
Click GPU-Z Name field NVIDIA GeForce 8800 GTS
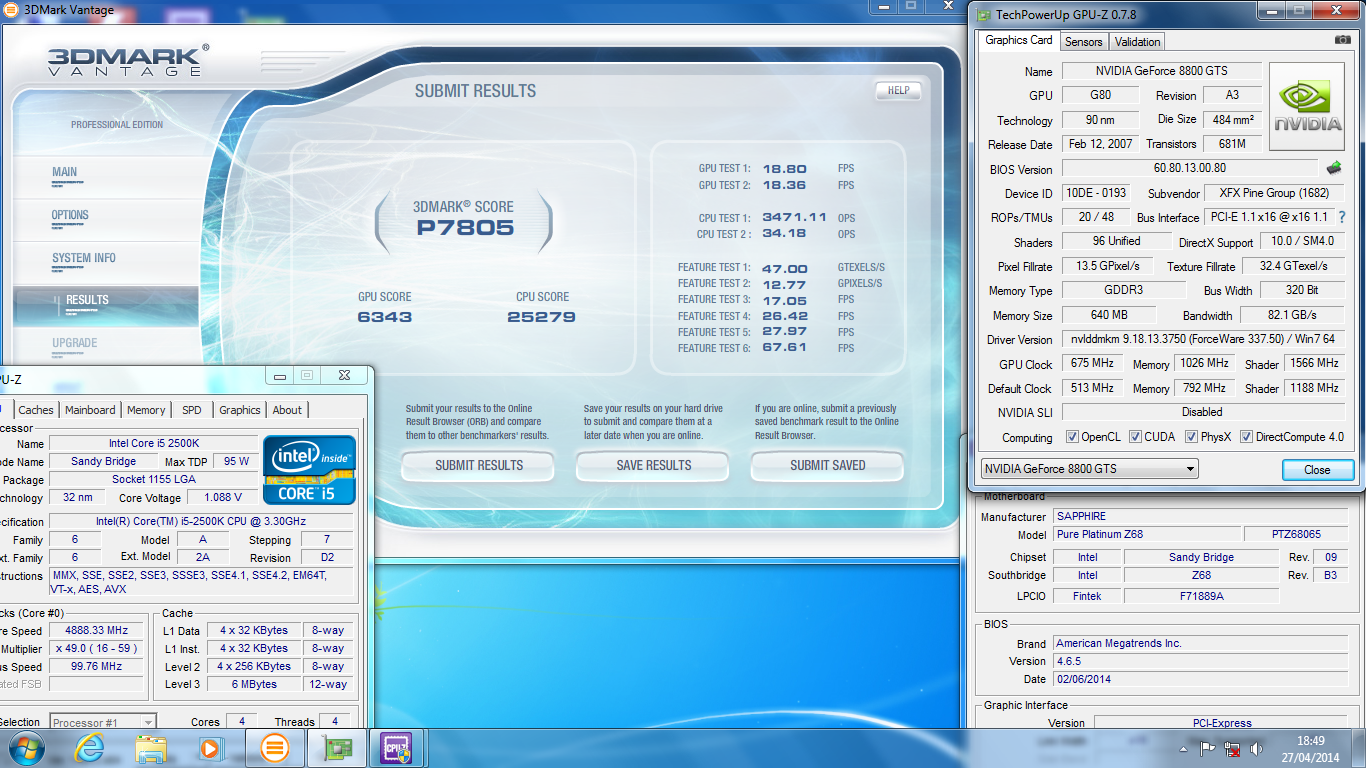(x=1160, y=71)
